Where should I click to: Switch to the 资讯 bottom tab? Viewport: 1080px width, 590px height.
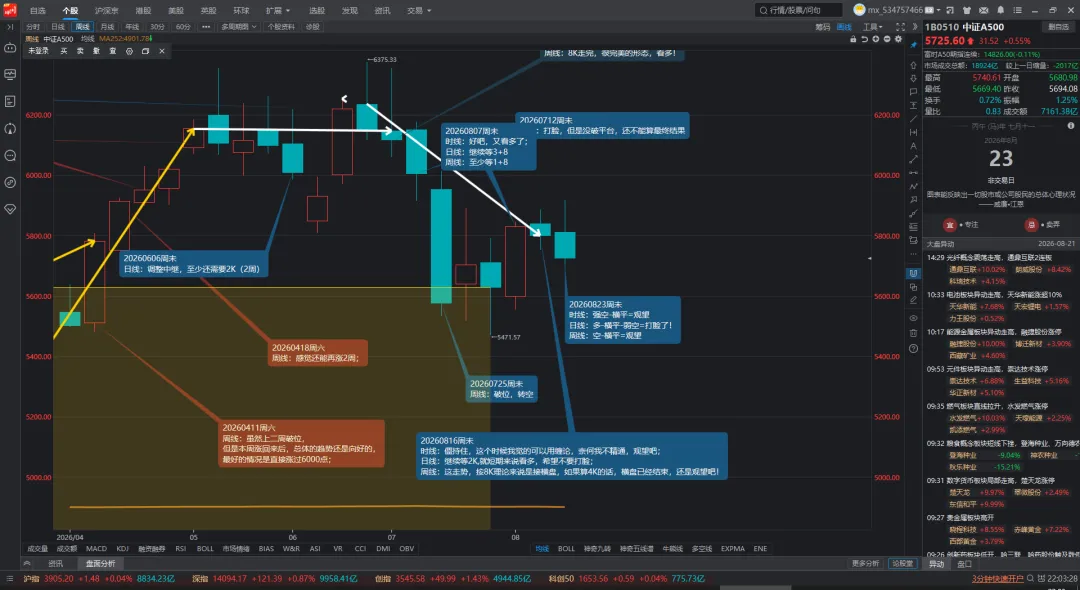(55, 564)
